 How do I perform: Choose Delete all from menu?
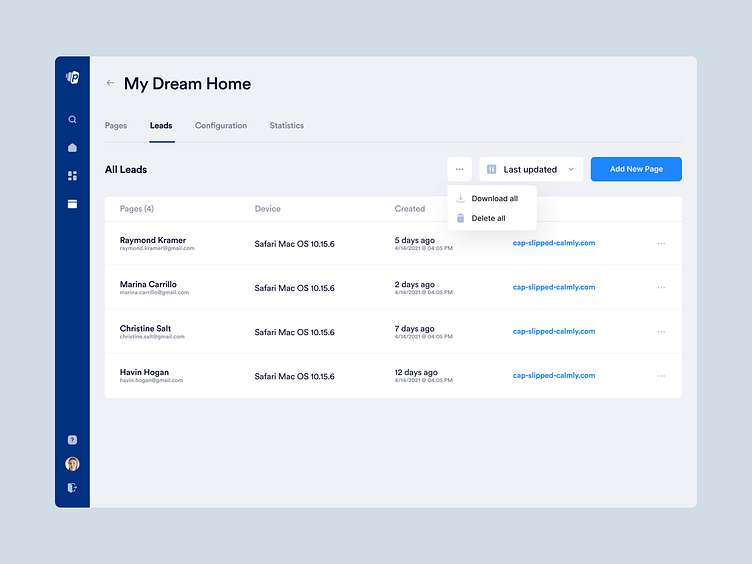(x=492, y=218)
